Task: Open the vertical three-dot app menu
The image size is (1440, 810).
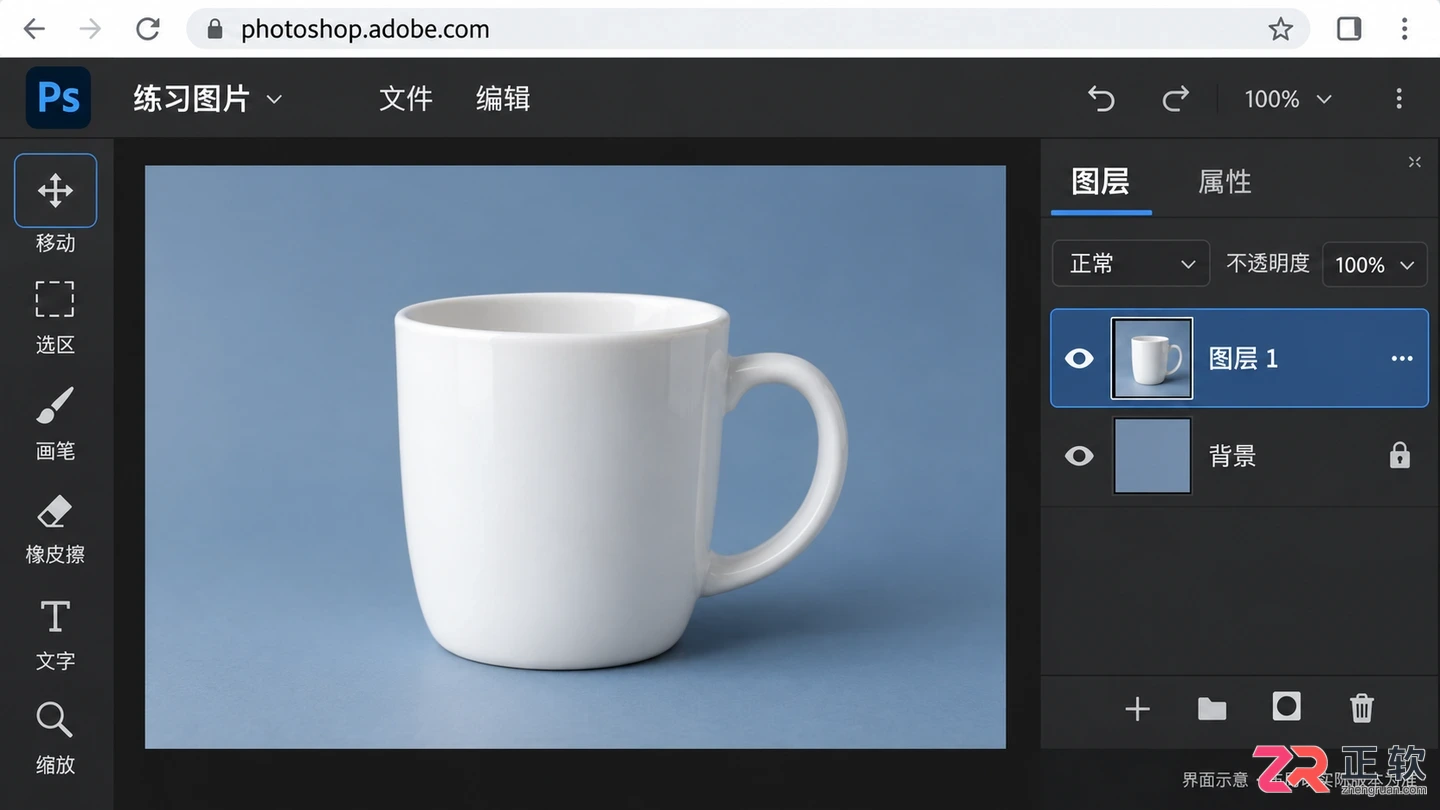Action: pyautogui.click(x=1399, y=99)
